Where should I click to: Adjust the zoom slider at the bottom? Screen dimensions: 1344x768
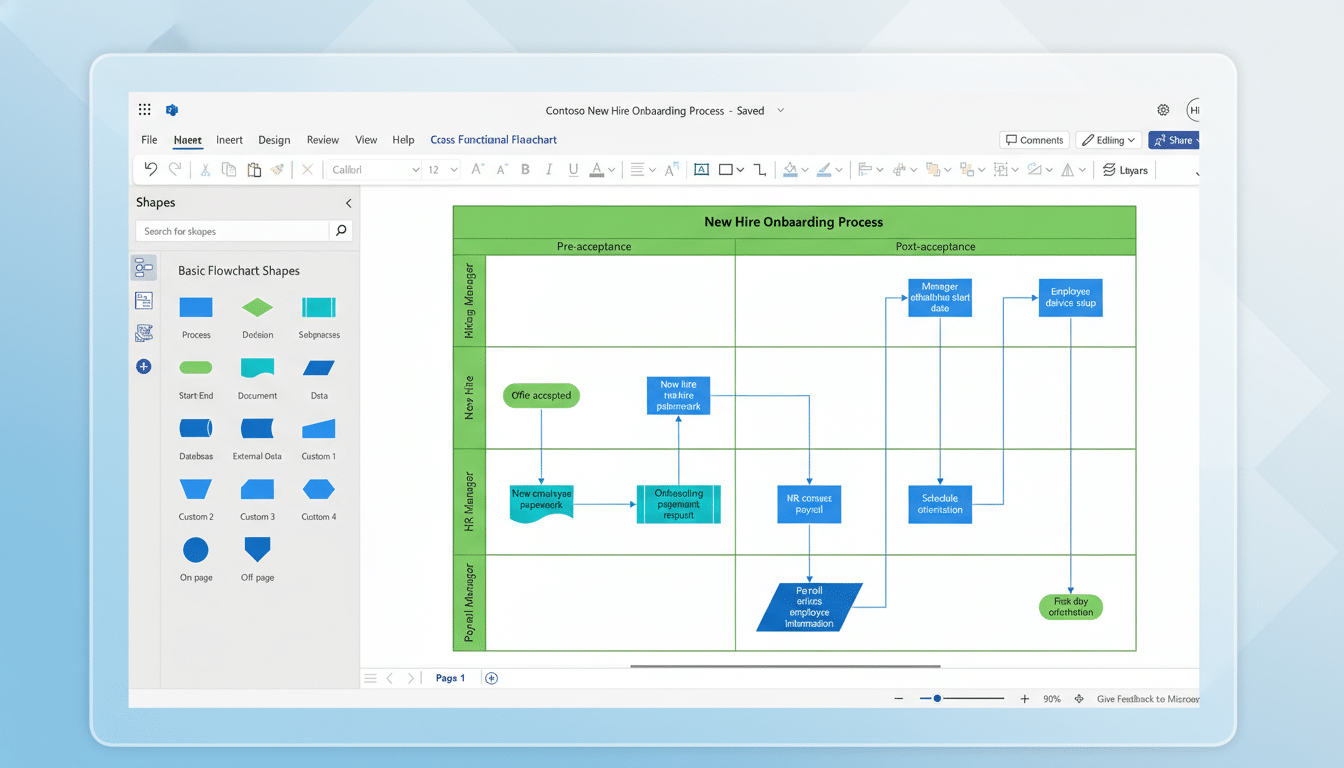(x=937, y=699)
